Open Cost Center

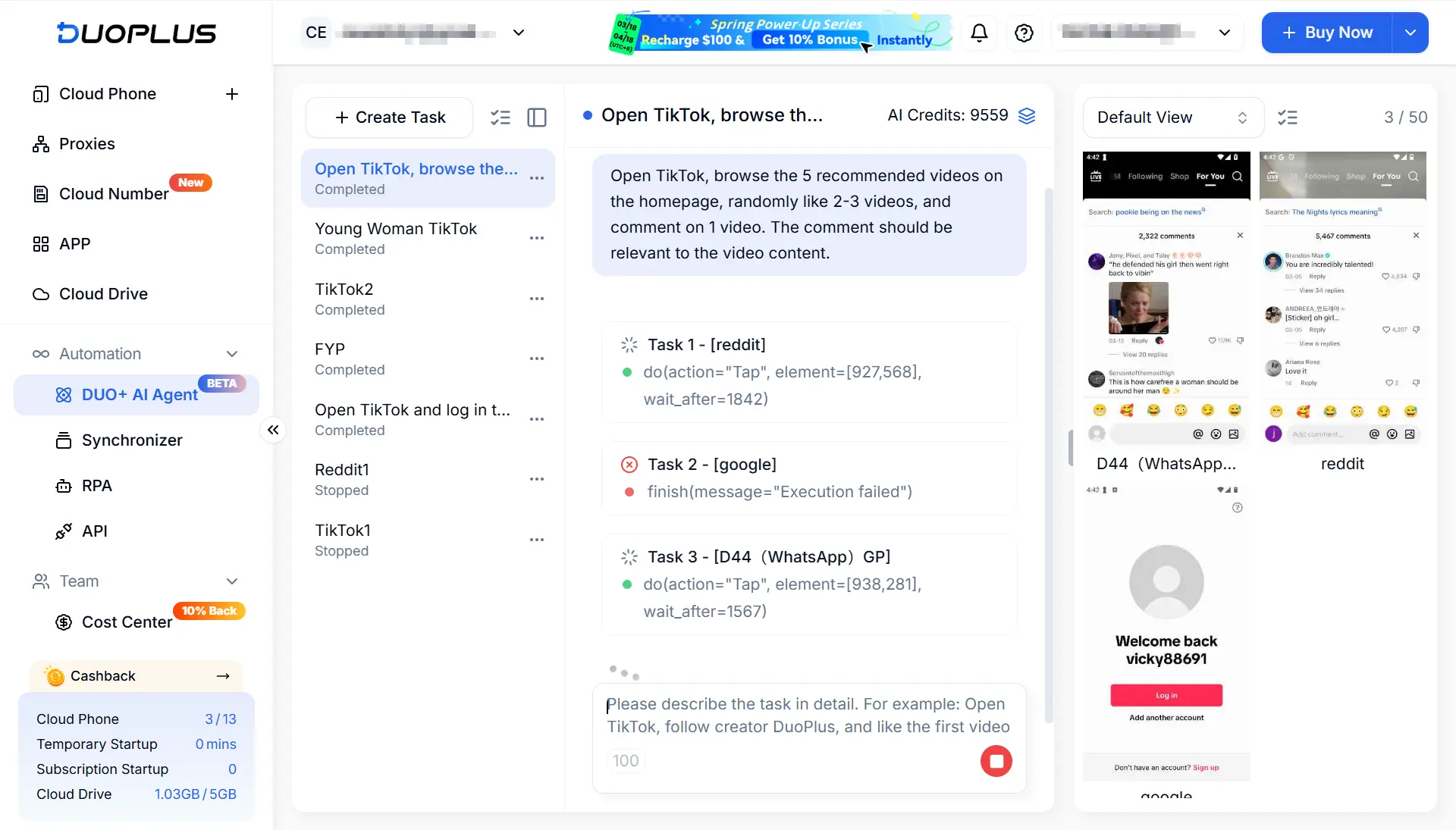[127, 622]
